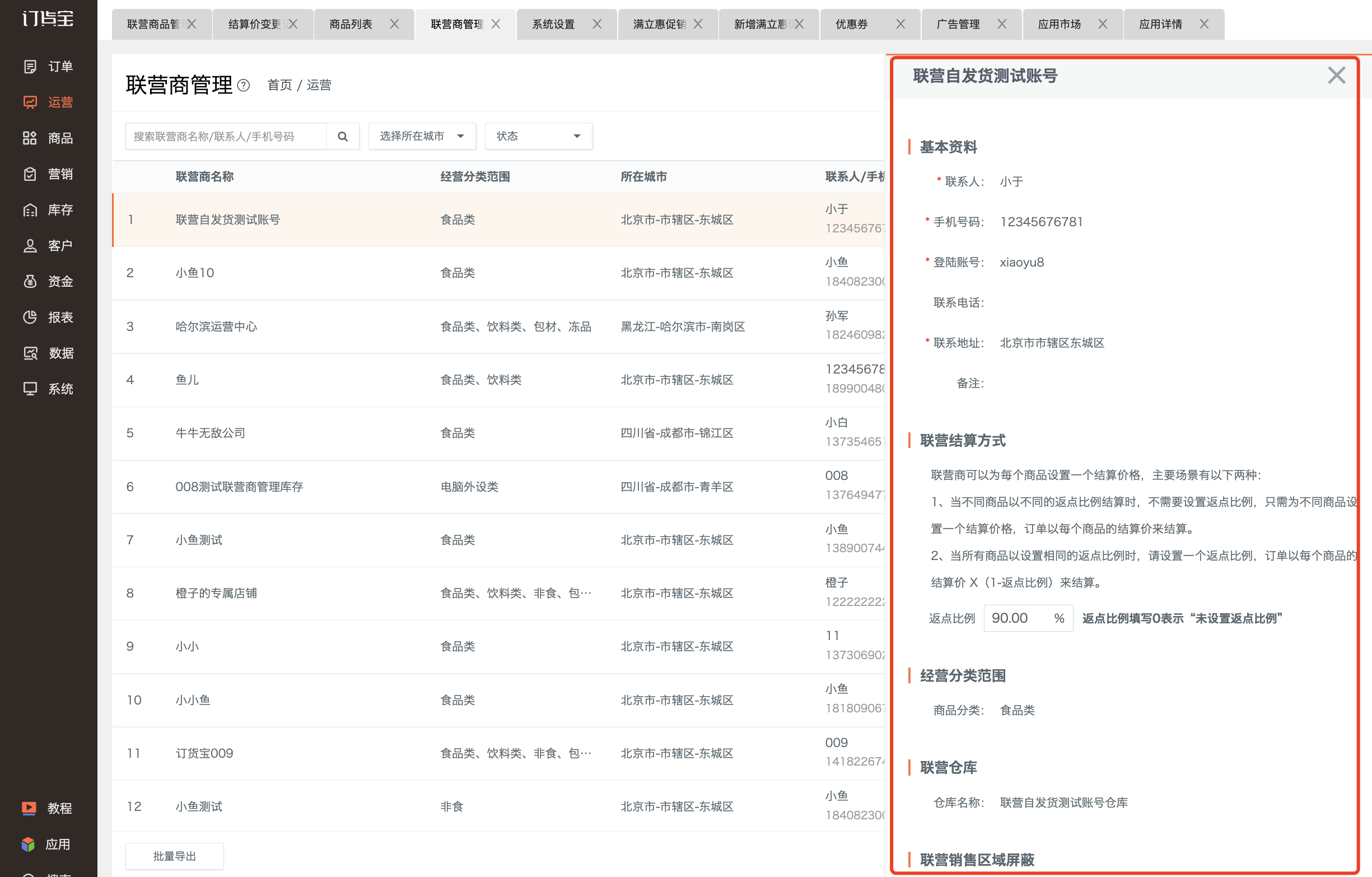Click the 首页 breadcrumb link

[280, 85]
